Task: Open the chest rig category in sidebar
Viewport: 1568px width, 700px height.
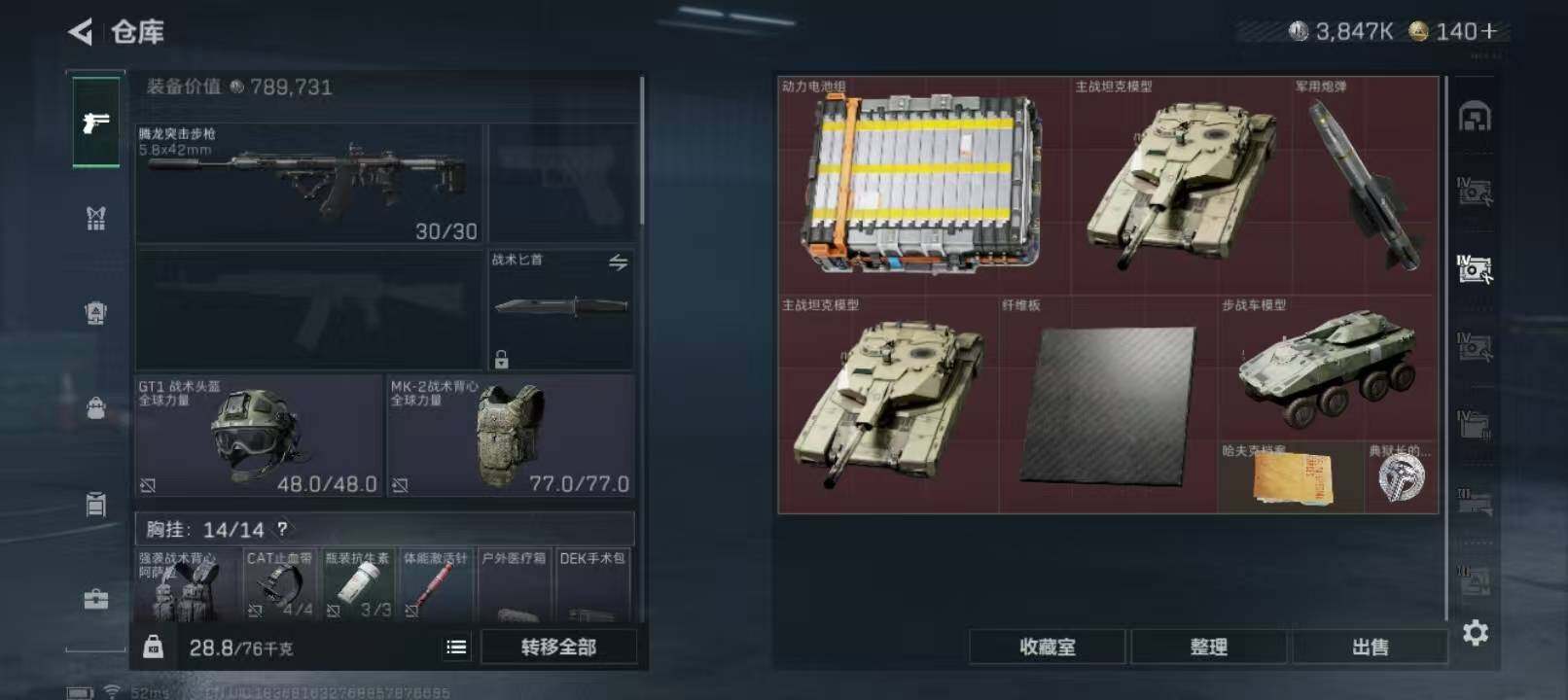Action: [x=95, y=218]
